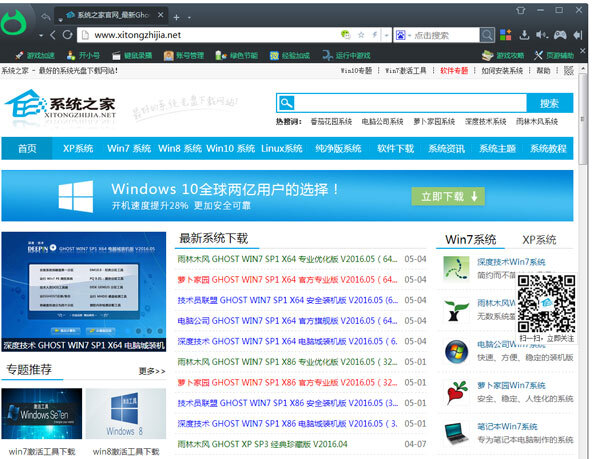592x459 pixels.
Task: Click the lightning speed mode icon
Action: point(375,35)
